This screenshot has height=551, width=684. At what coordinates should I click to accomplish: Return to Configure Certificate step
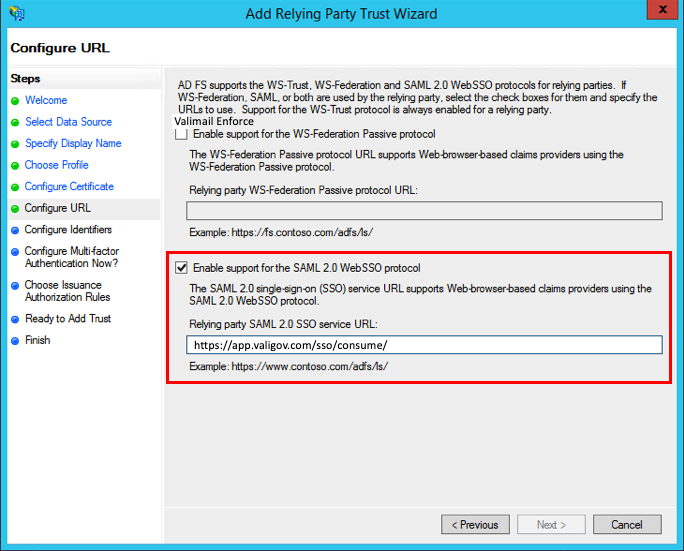pyautogui.click(x=69, y=186)
